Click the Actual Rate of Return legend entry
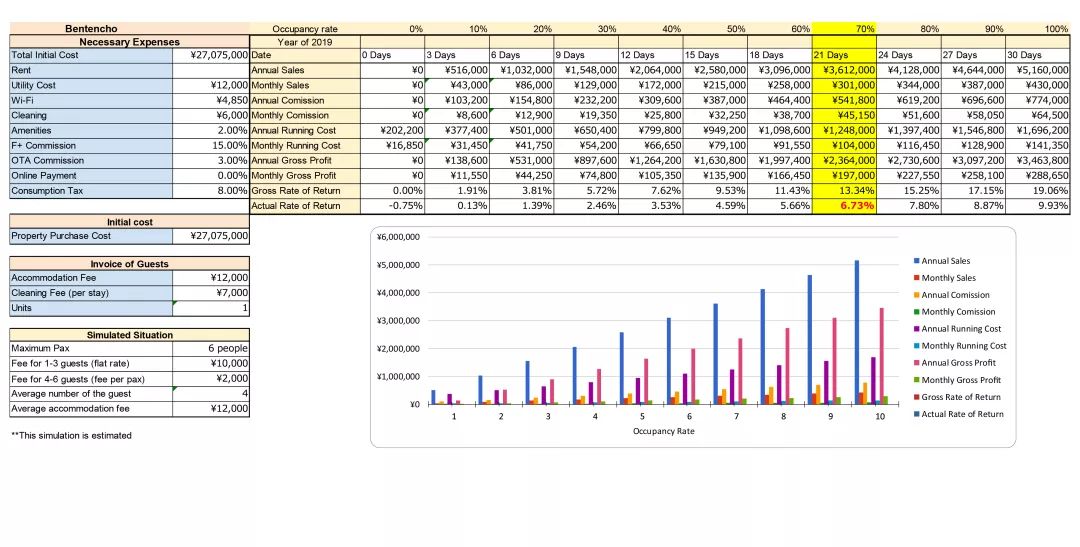 (x=962, y=414)
